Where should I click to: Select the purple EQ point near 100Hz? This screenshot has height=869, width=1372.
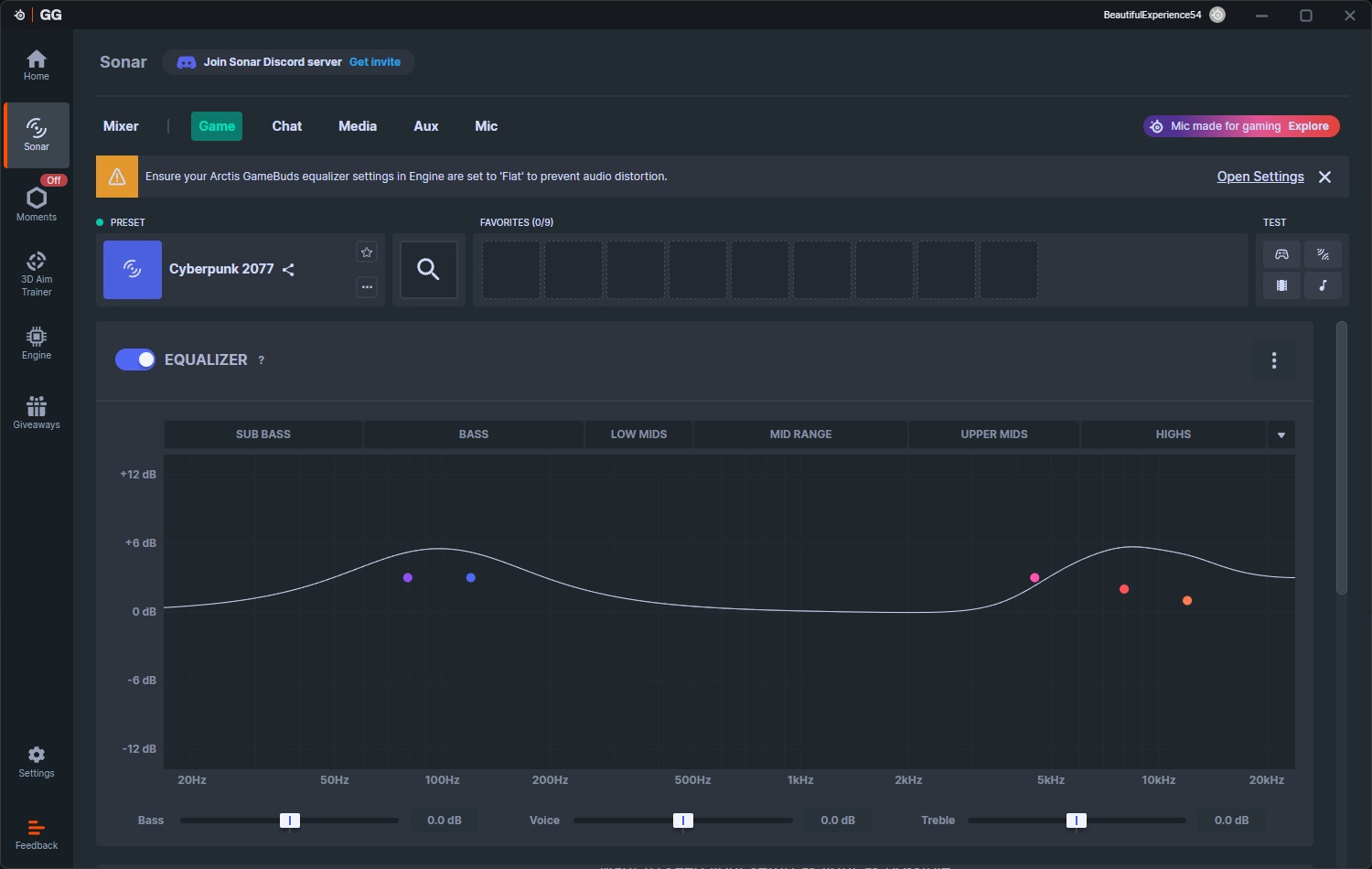click(x=408, y=578)
